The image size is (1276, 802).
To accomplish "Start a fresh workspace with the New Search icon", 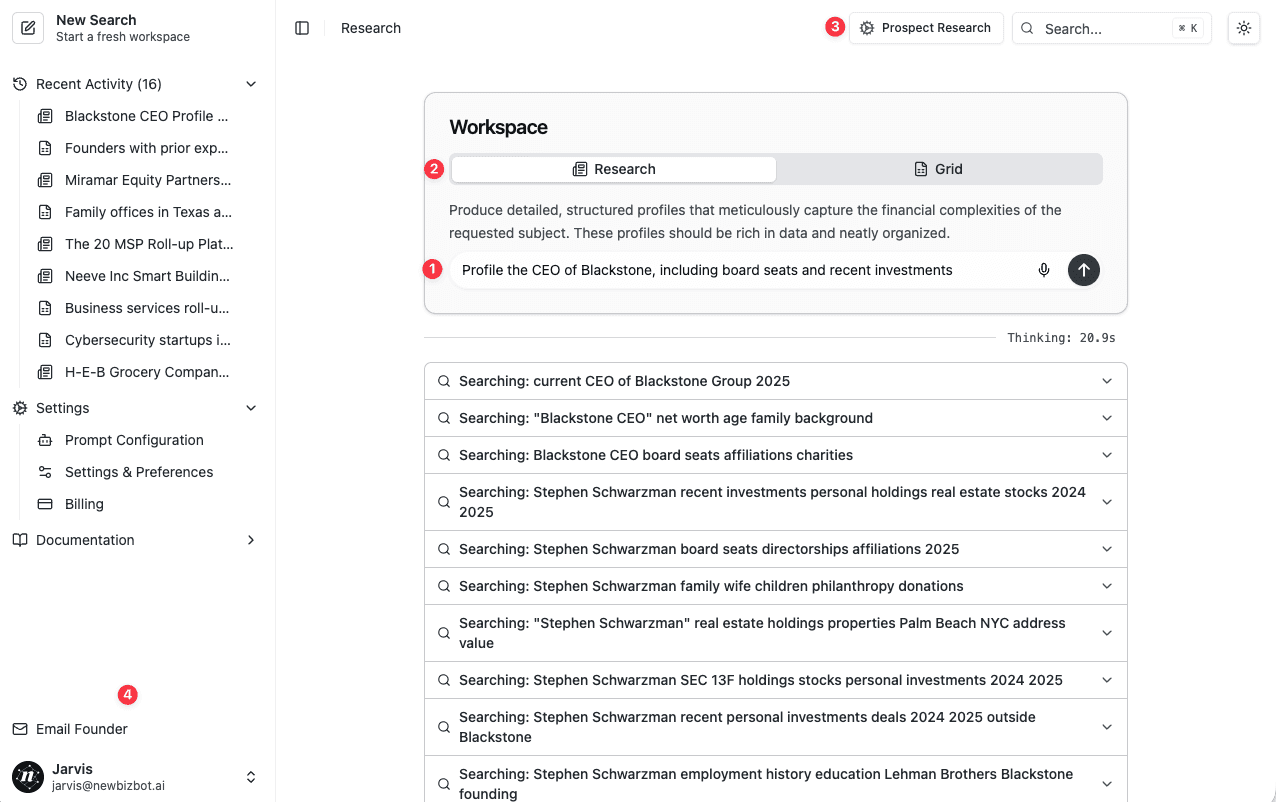I will (28, 28).
